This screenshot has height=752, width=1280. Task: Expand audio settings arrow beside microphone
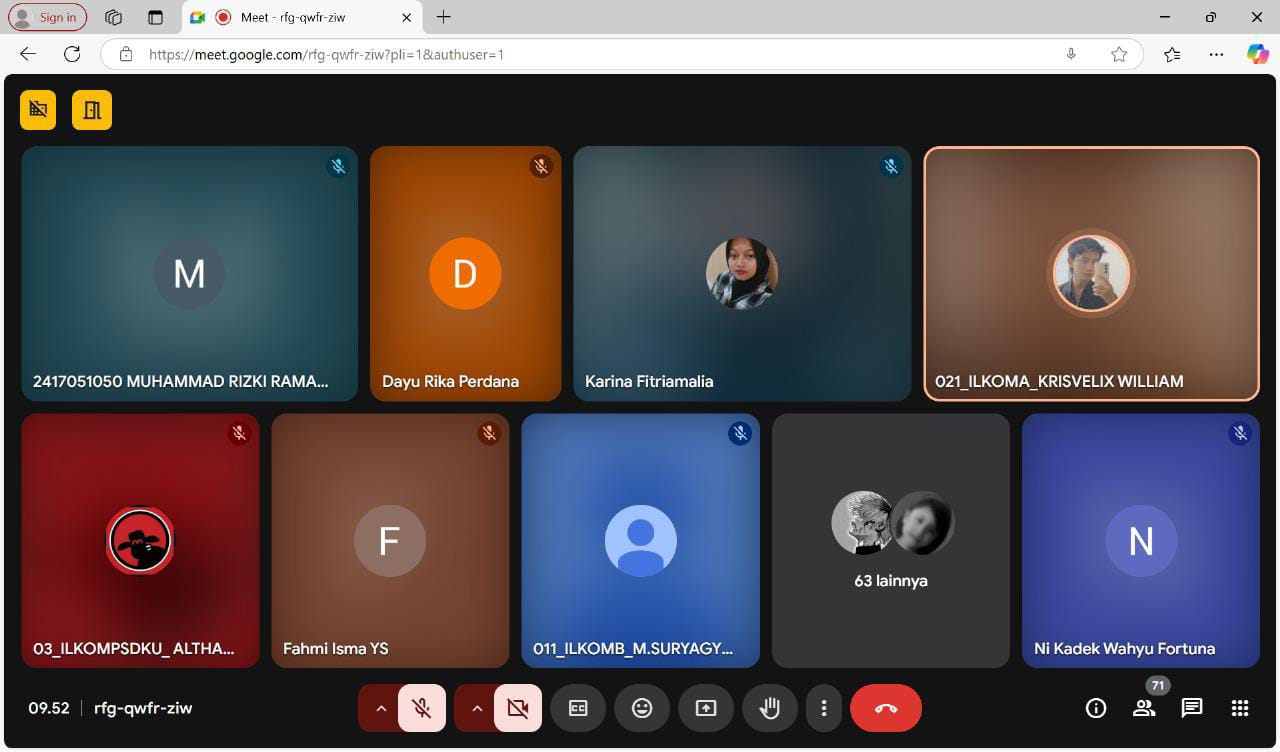380,708
